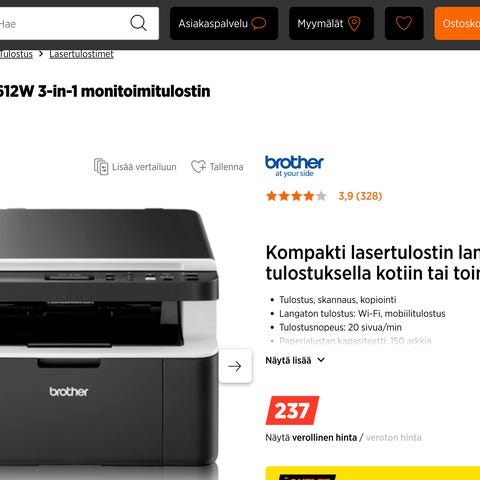Open the wishlist heart icon

pos(404,24)
